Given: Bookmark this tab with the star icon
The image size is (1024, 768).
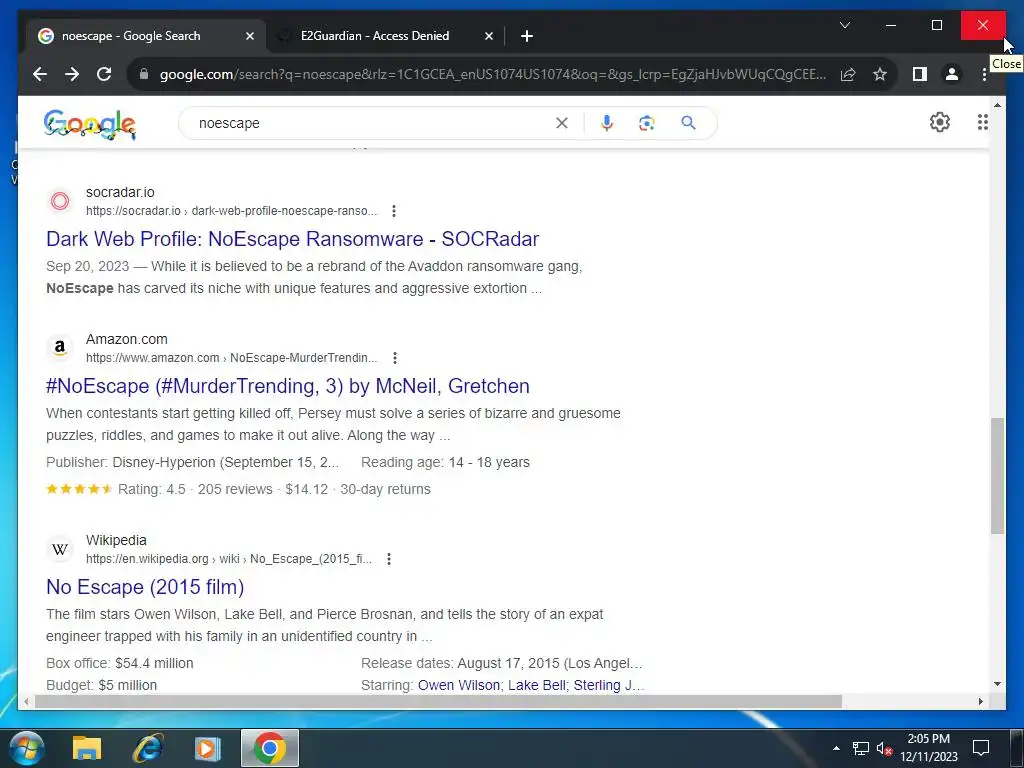Looking at the screenshot, I should 880,74.
